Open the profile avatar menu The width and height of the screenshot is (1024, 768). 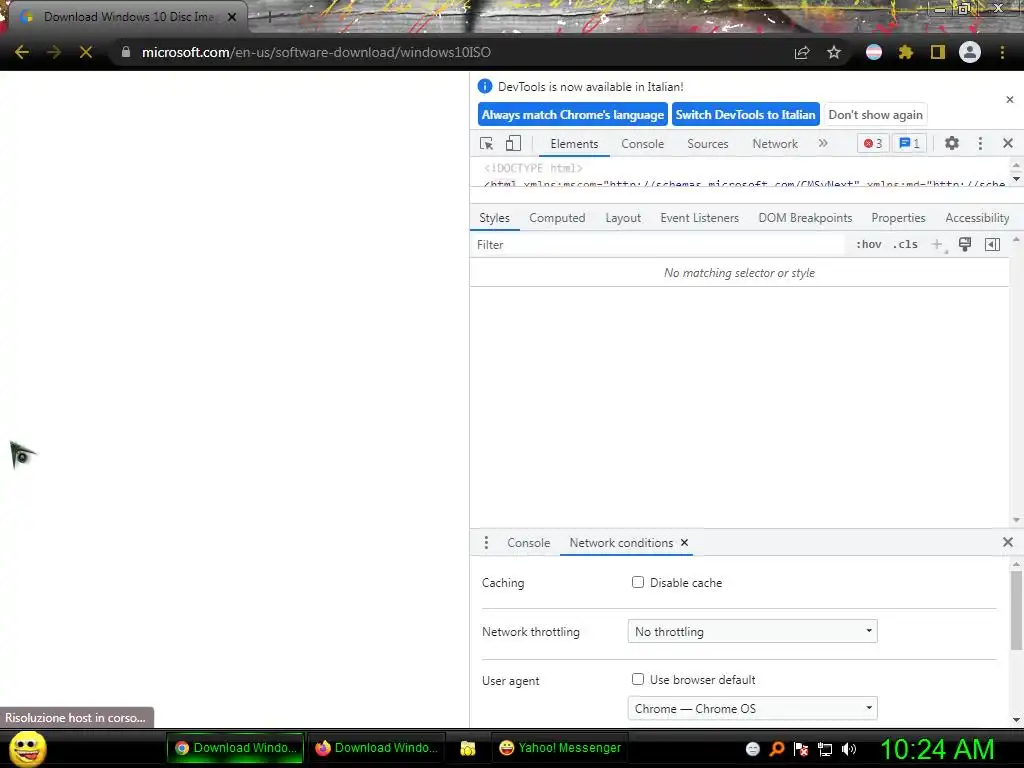click(x=970, y=52)
